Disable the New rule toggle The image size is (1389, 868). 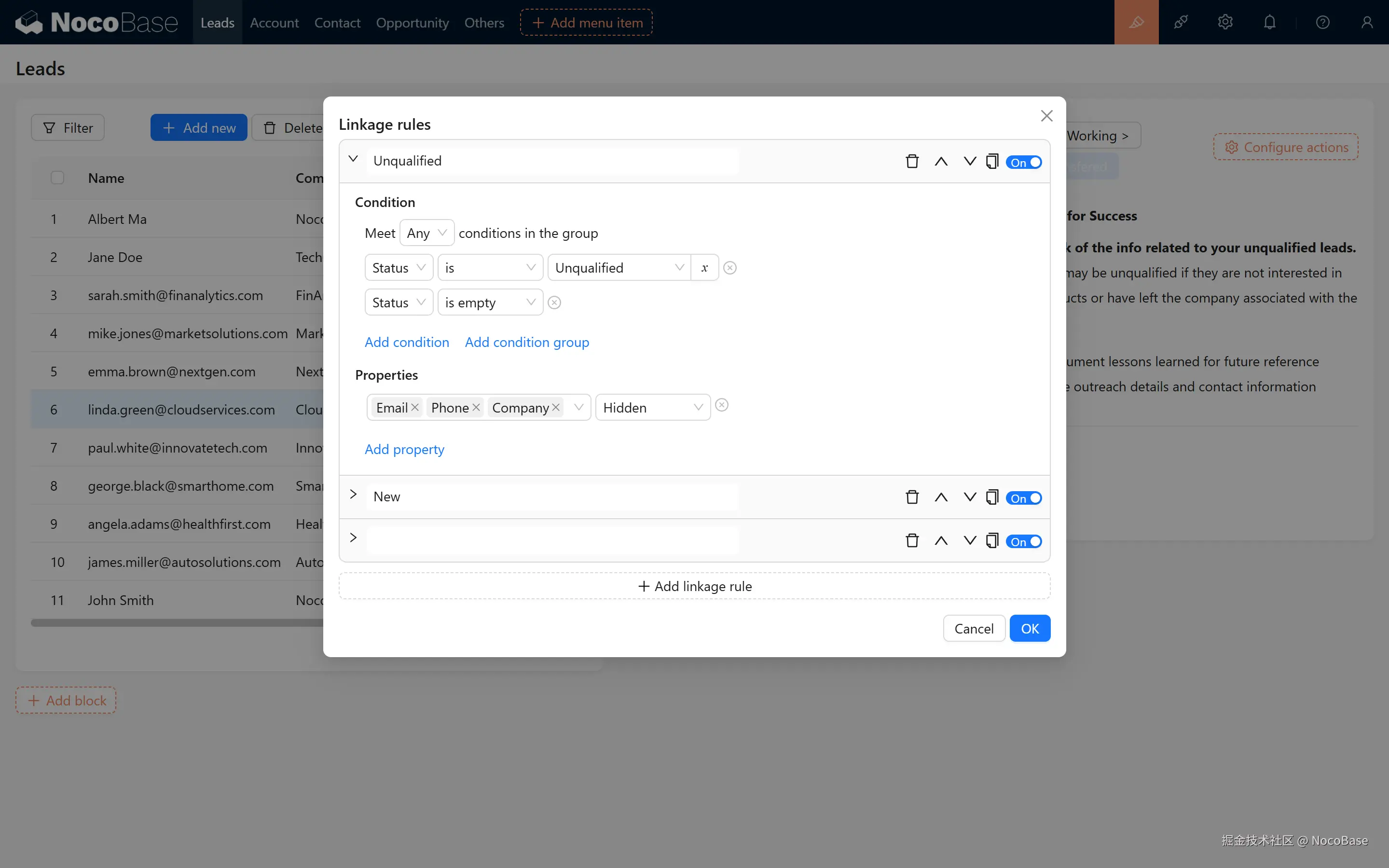(1023, 498)
